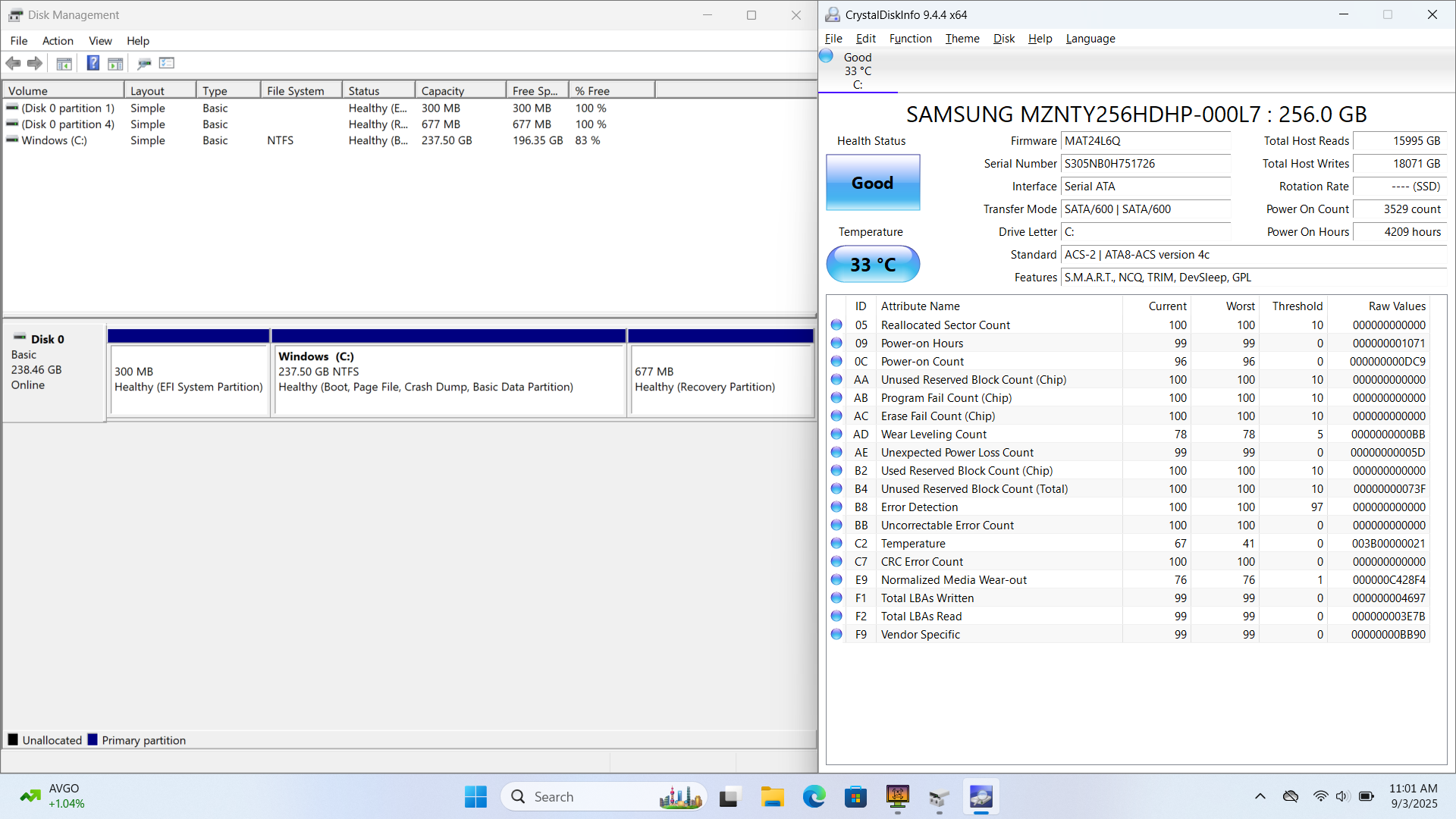The width and height of the screenshot is (1456, 819).
Task: Open the AVGO stock widget on taskbar
Action: 53,796
